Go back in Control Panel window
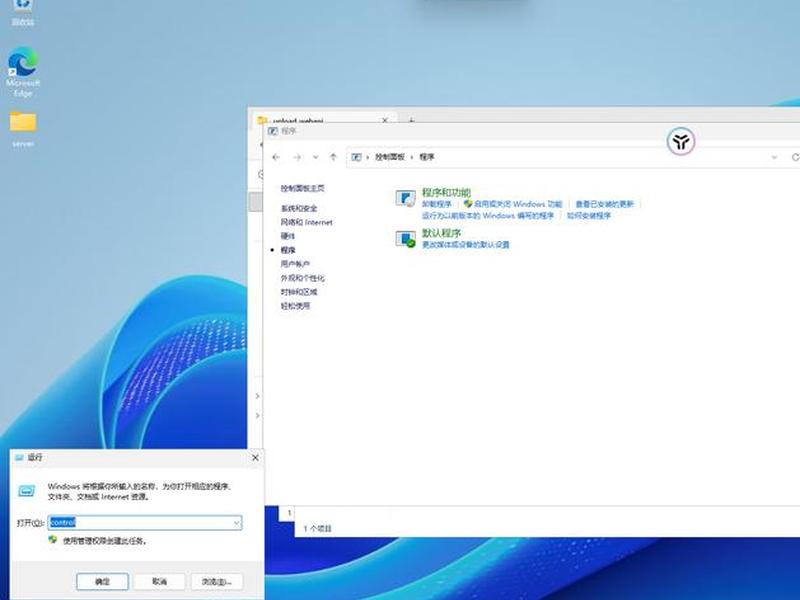Image resolution: width=800 pixels, height=600 pixels. tap(276, 157)
